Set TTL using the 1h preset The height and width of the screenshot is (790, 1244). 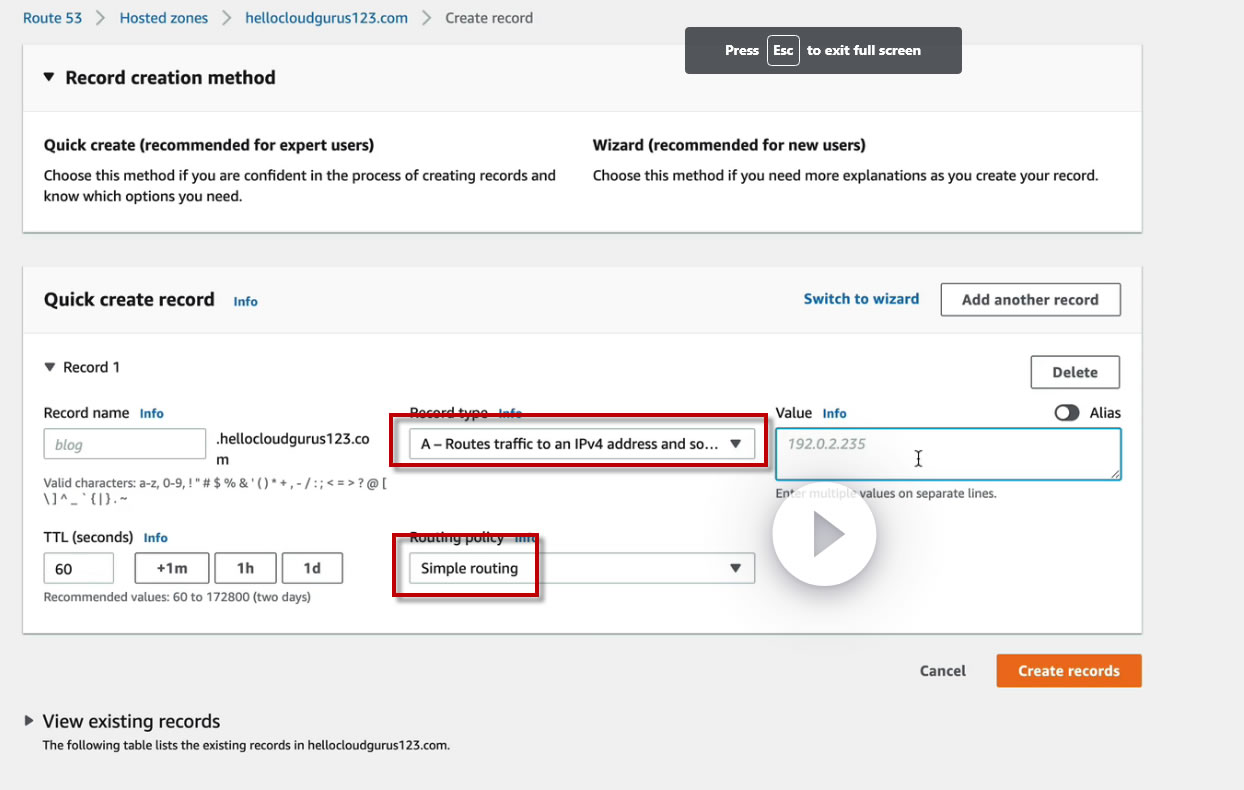[x=245, y=568]
